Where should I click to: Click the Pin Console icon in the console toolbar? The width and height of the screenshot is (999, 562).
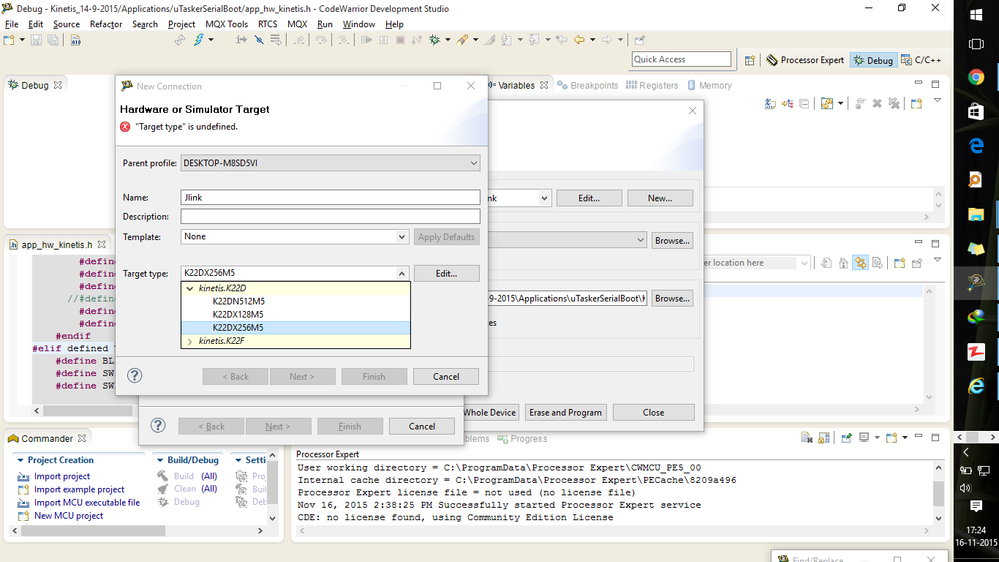[x=847, y=438]
